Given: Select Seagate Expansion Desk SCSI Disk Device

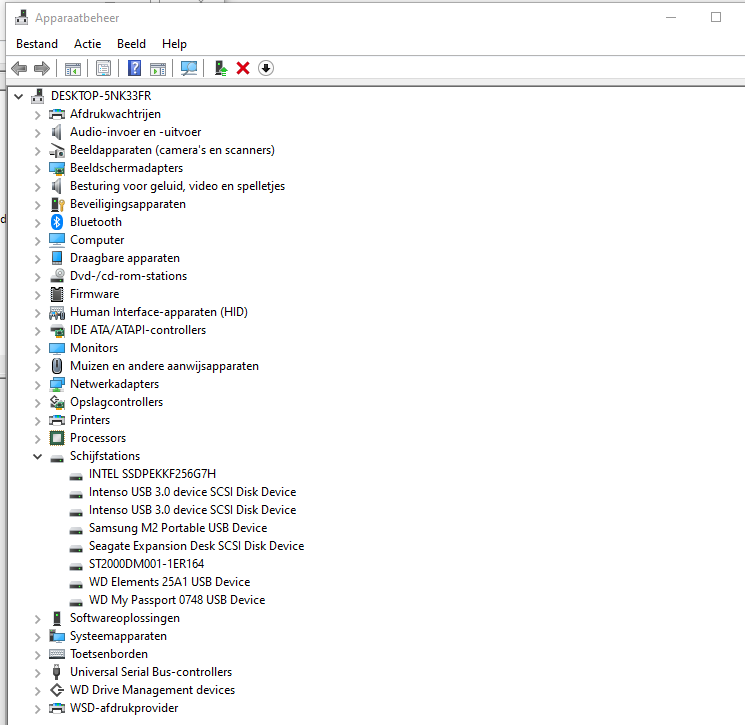Looking at the screenshot, I should pos(196,546).
